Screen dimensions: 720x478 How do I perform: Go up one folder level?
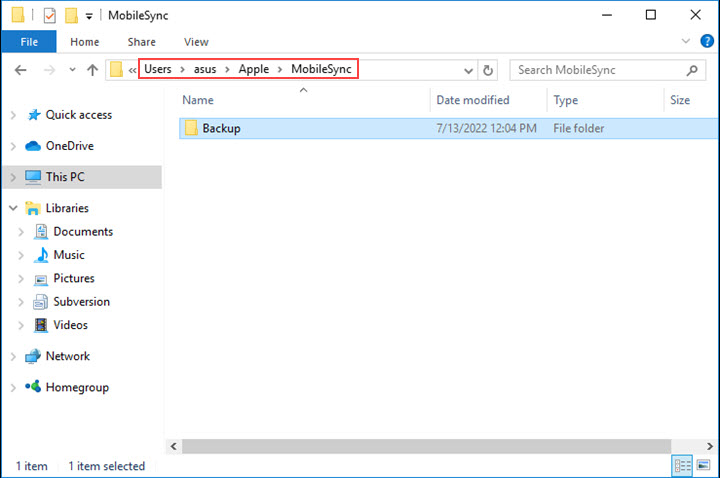[92, 70]
